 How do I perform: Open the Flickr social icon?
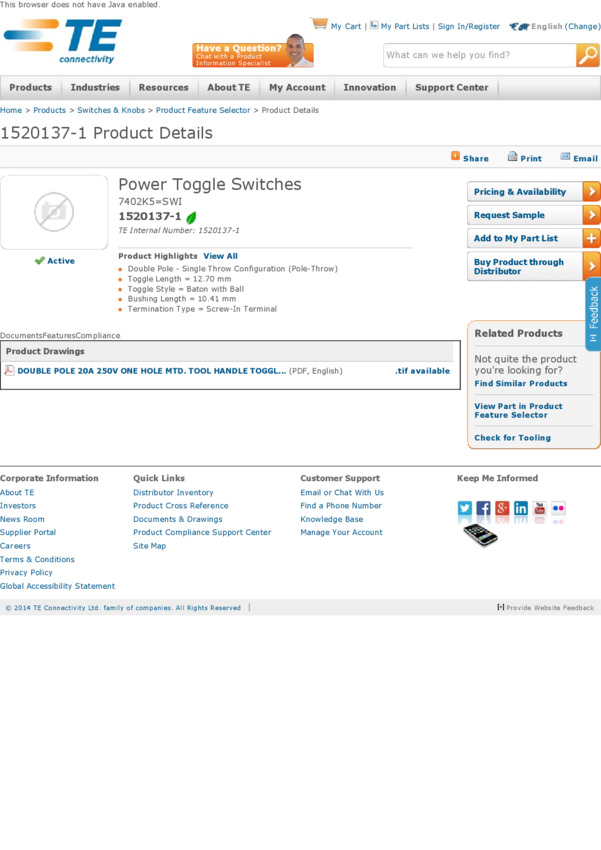(558, 508)
